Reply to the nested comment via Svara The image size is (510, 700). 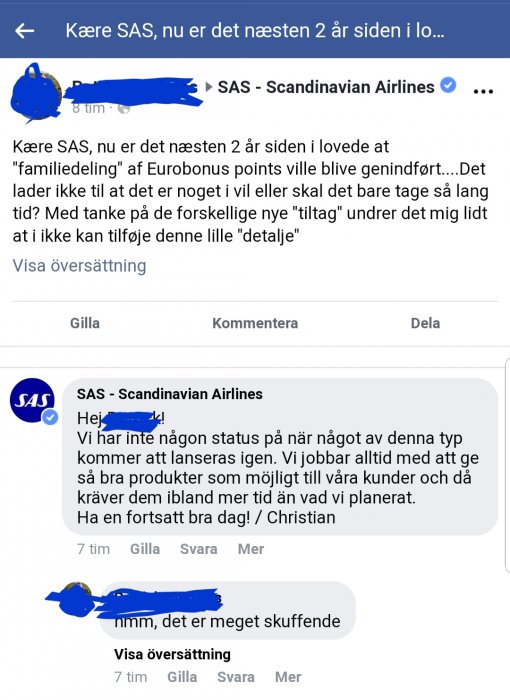point(236,677)
